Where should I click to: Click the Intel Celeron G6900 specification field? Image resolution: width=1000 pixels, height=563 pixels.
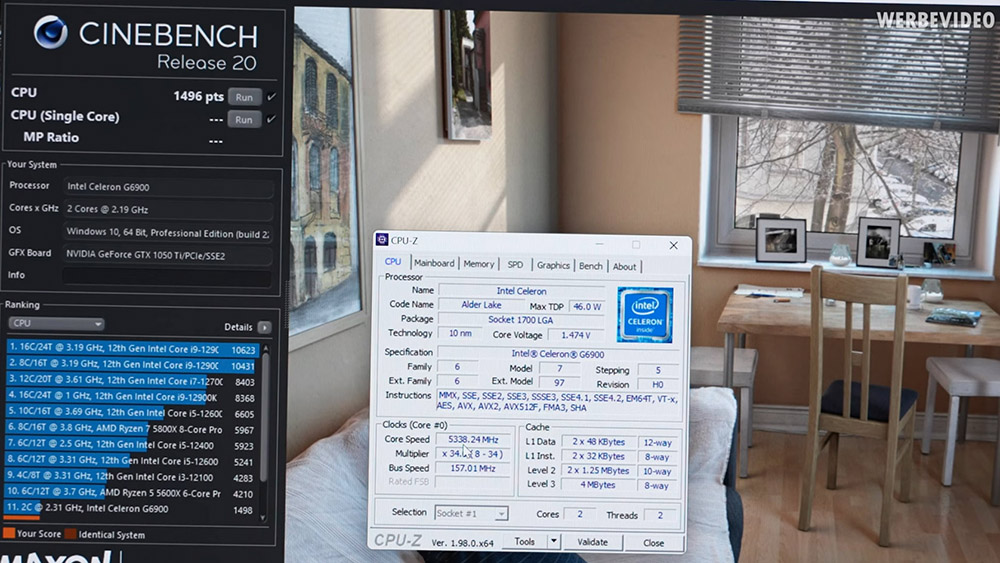point(558,354)
